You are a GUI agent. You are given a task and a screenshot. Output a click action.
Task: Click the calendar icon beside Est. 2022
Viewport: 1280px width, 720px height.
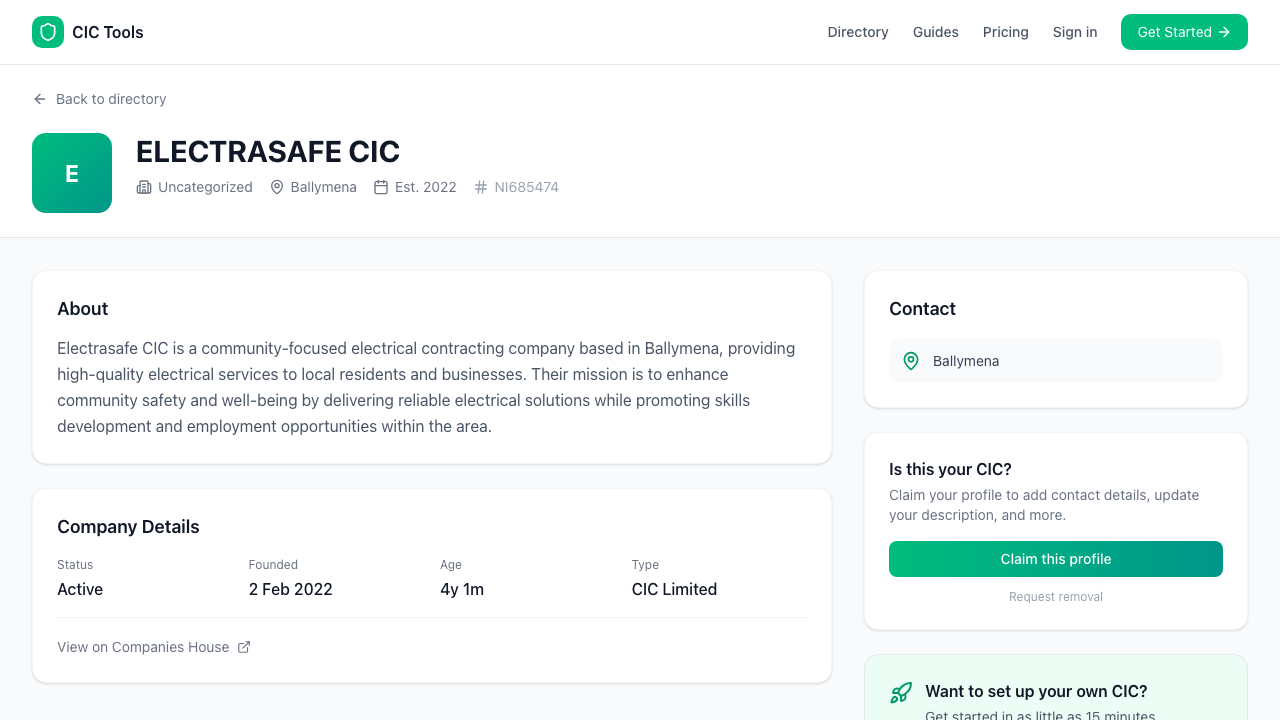[381, 187]
